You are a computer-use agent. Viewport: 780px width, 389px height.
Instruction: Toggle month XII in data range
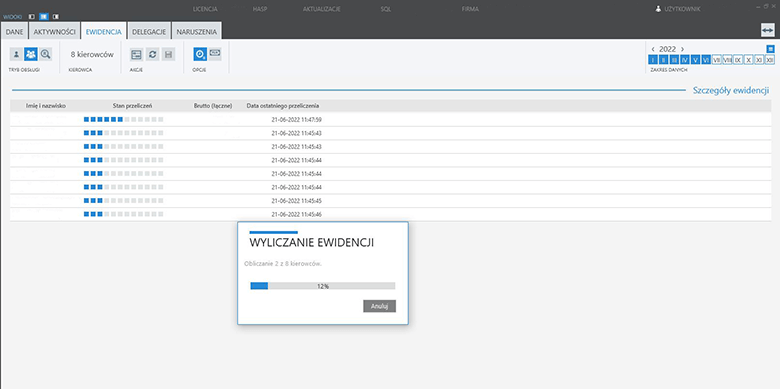(x=770, y=60)
